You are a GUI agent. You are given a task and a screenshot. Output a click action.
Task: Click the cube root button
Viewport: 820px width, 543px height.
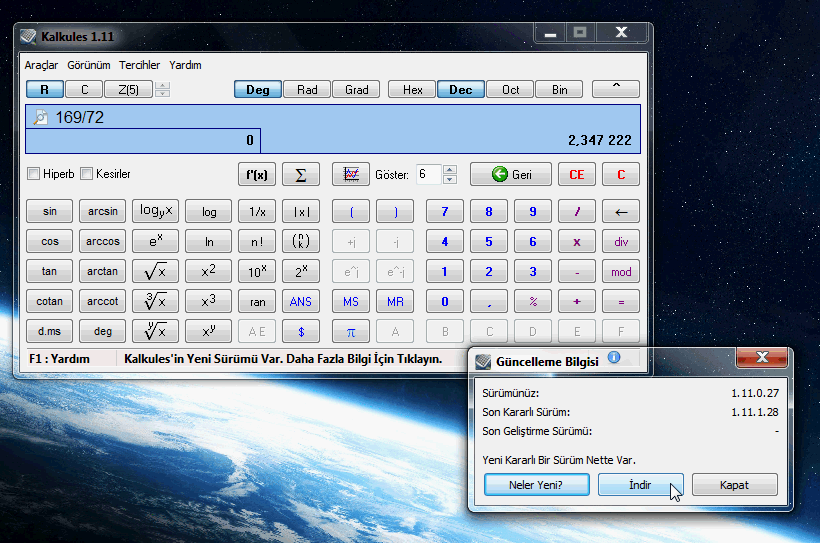(155, 301)
